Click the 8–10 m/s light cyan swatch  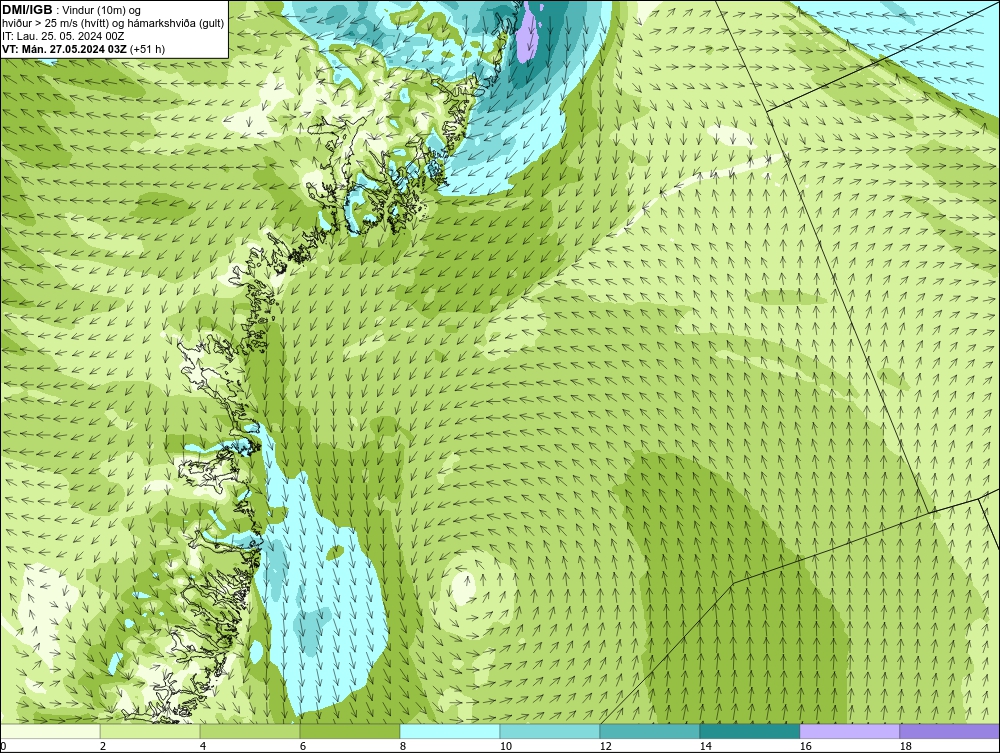(450, 731)
